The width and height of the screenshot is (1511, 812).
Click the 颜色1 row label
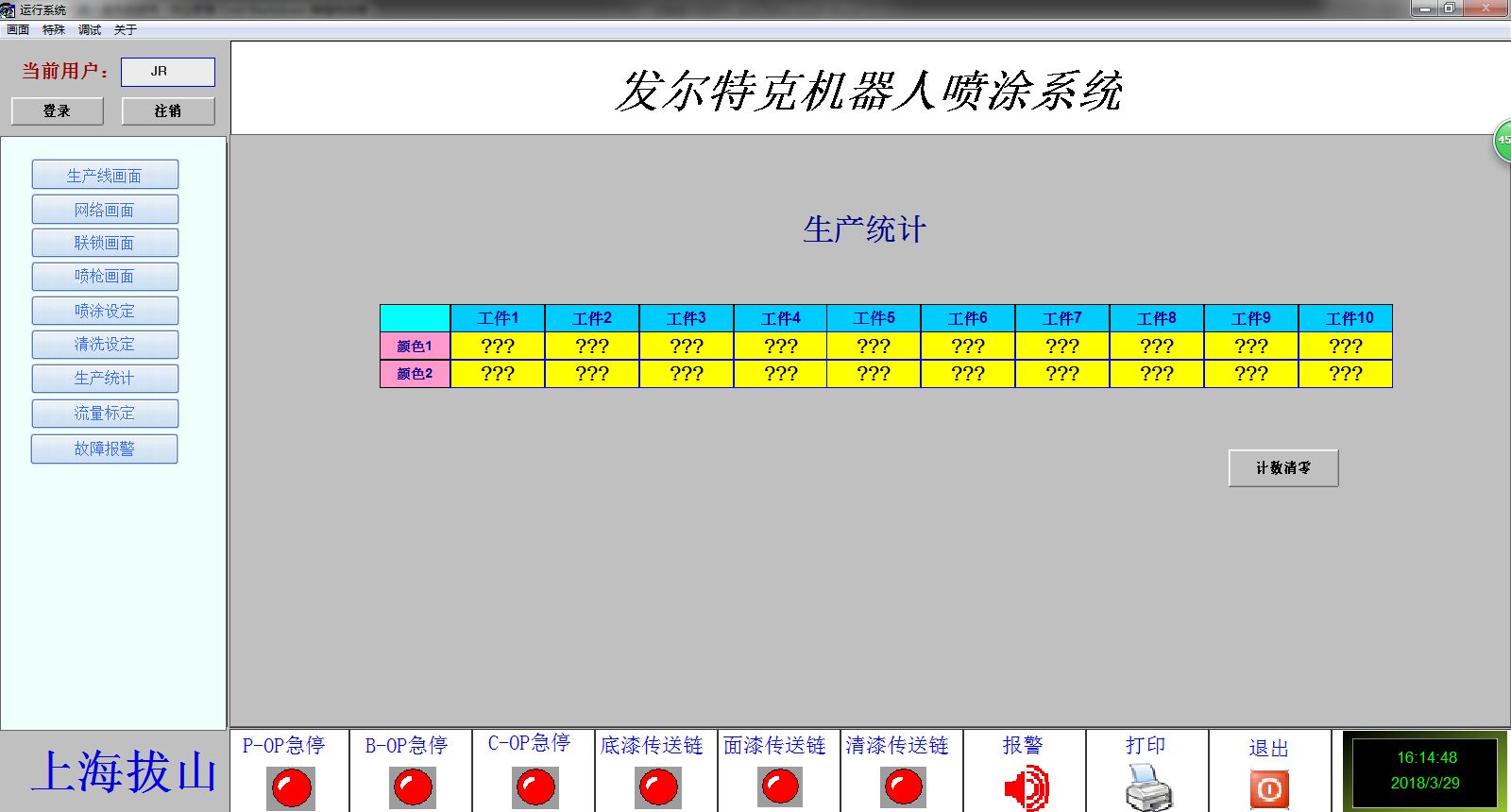coord(415,346)
